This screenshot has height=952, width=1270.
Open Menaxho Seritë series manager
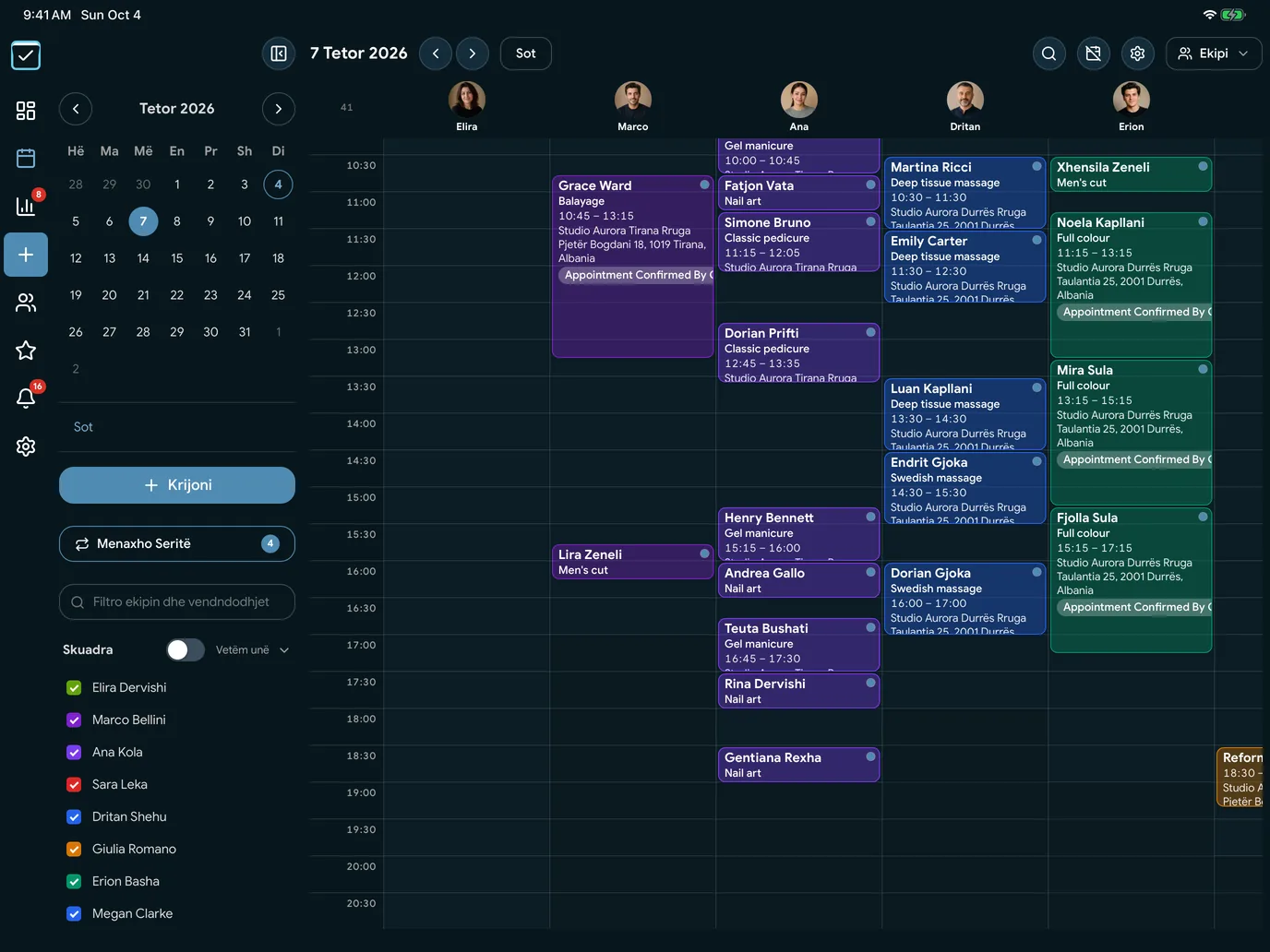(x=177, y=544)
